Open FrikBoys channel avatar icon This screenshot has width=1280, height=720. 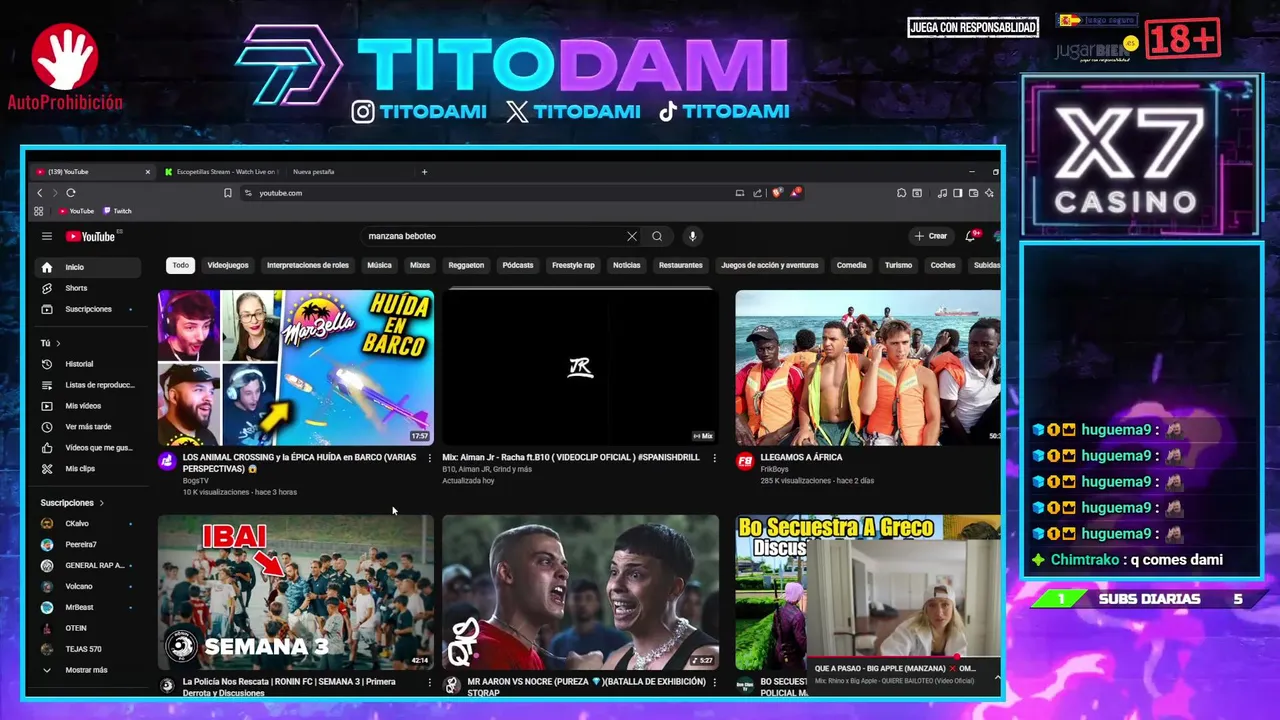[x=745, y=461]
